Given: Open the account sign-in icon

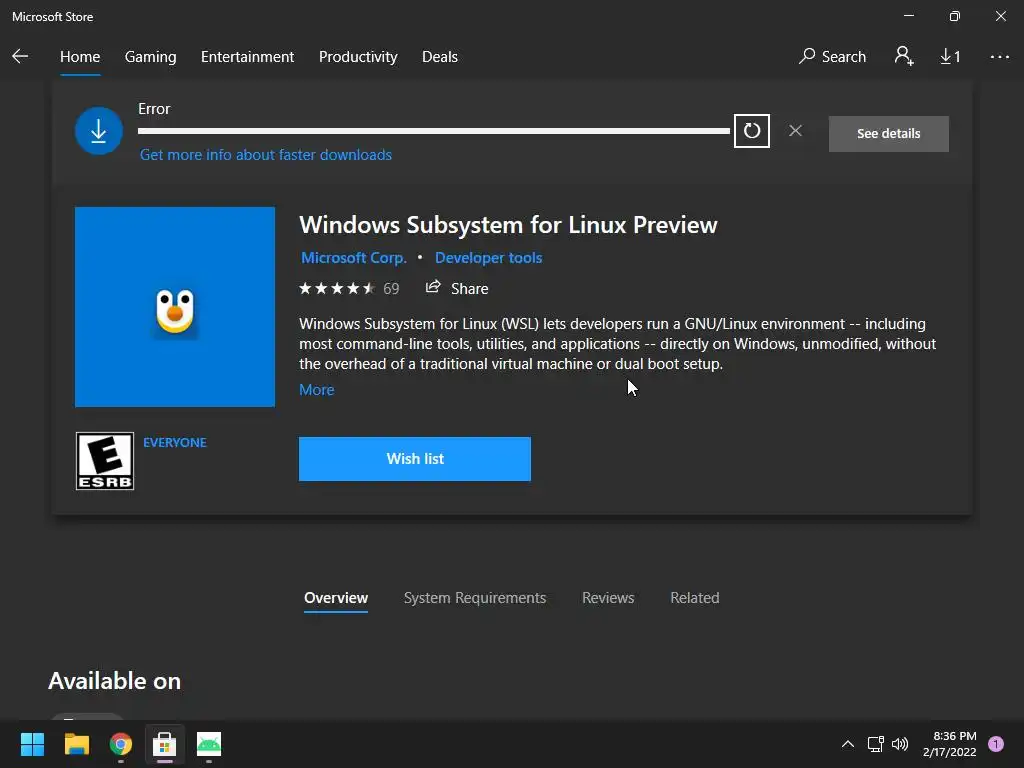Looking at the screenshot, I should click(904, 56).
